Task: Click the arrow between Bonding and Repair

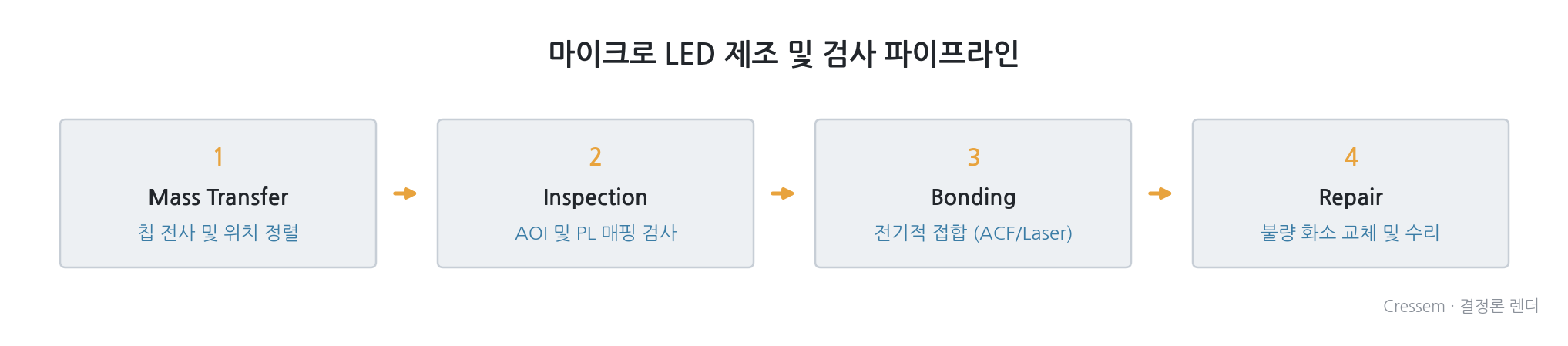Action: [x=1160, y=193]
